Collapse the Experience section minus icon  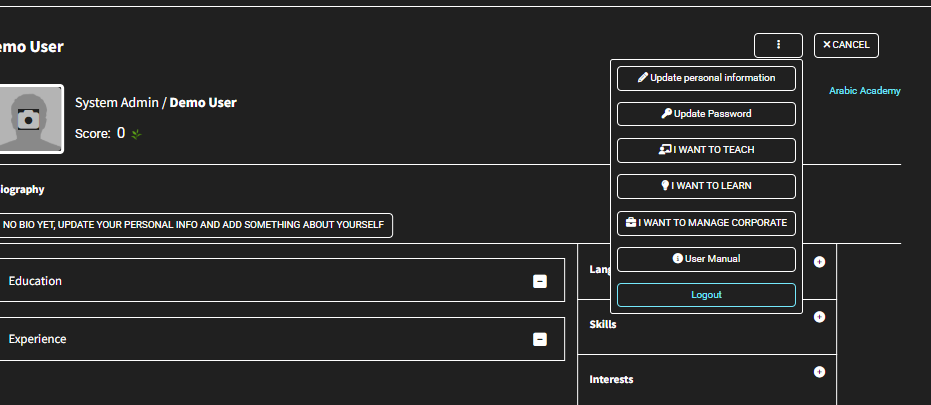[540, 339]
